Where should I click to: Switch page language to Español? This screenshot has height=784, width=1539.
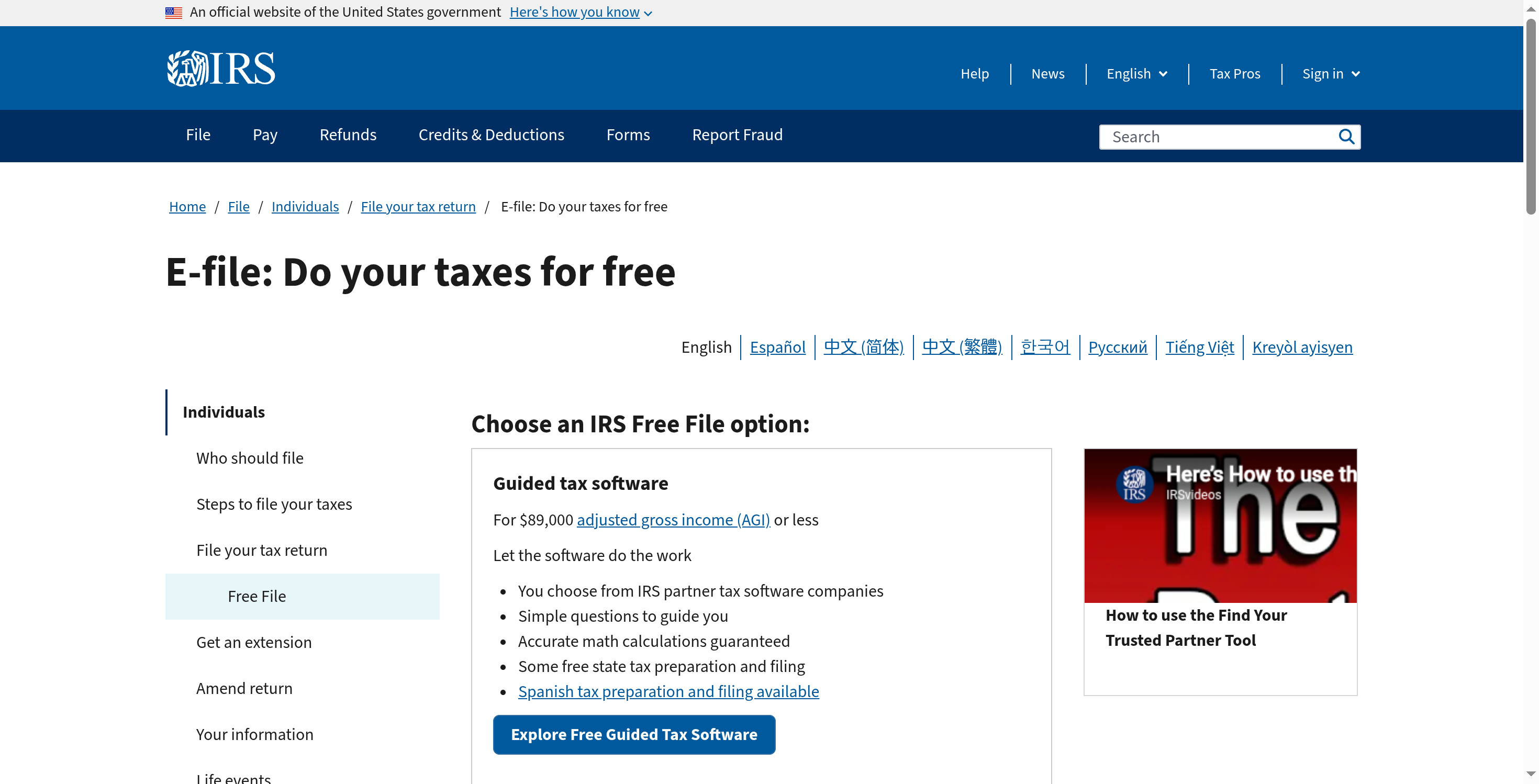click(777, 347)
